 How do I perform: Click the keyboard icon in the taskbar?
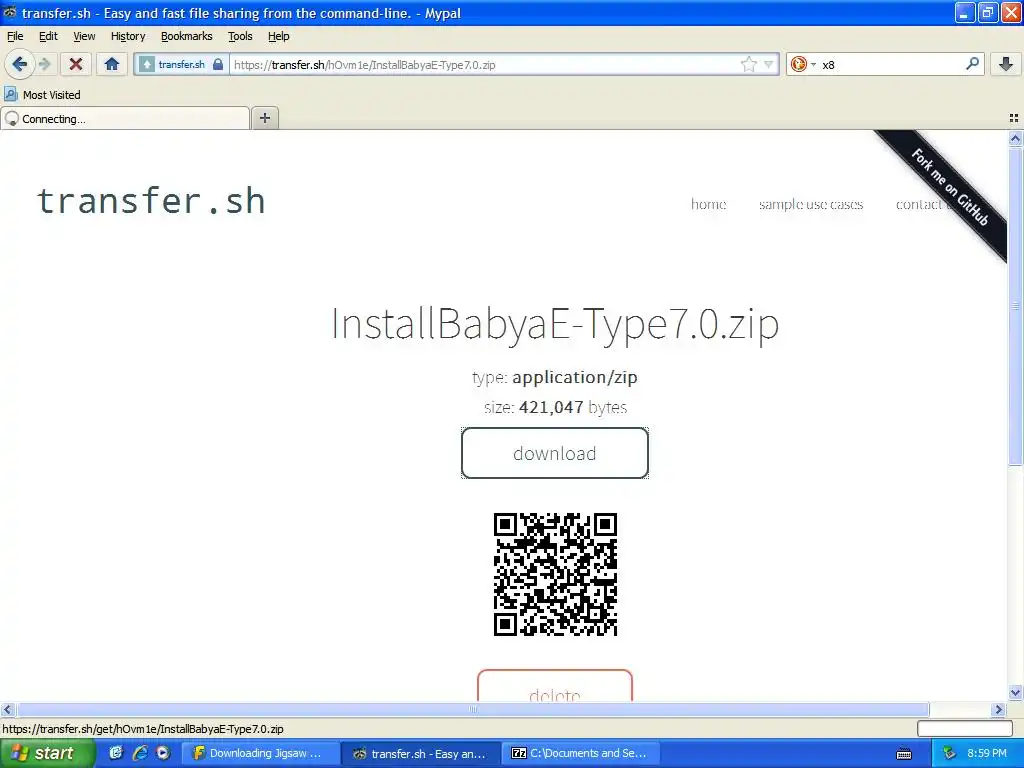pos(904,754)
